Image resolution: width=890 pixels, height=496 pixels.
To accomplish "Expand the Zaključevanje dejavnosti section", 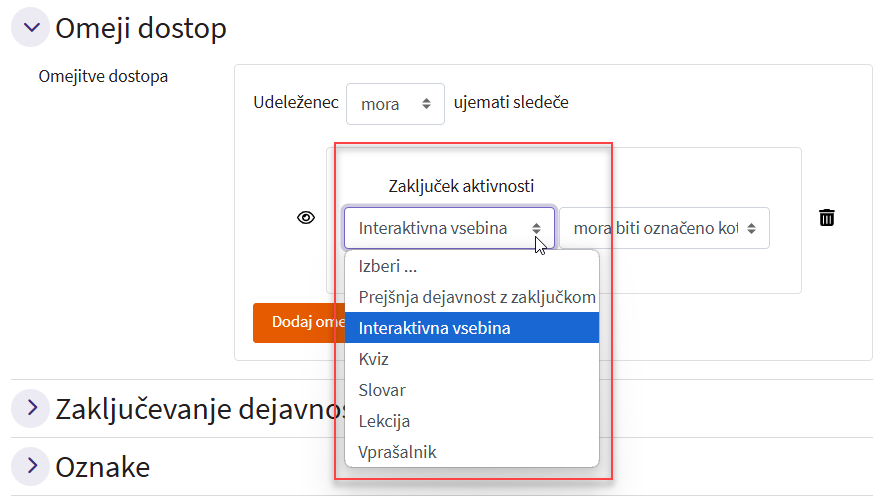I will tap(29, 408).
